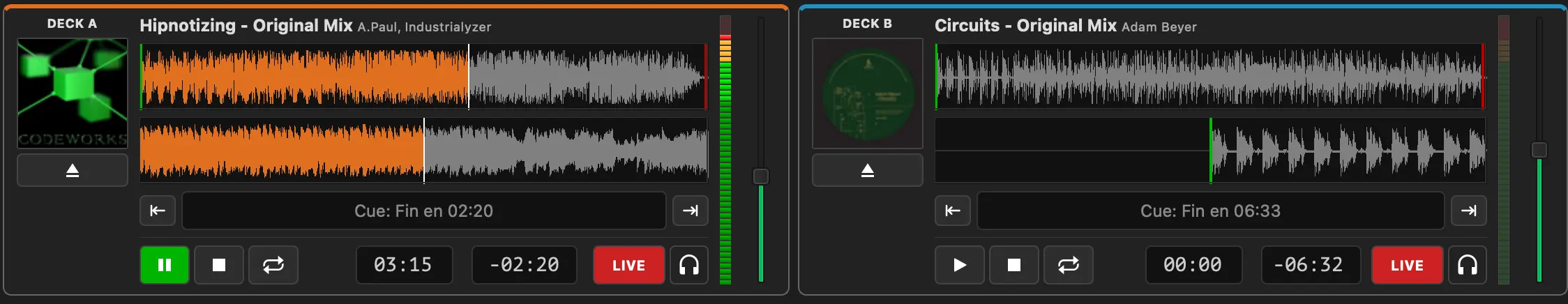The width and height of the screenshot is (1568, 304).
Task: Click Deck A cue field 'Fin en 02:20'
Action: point(424,211)
